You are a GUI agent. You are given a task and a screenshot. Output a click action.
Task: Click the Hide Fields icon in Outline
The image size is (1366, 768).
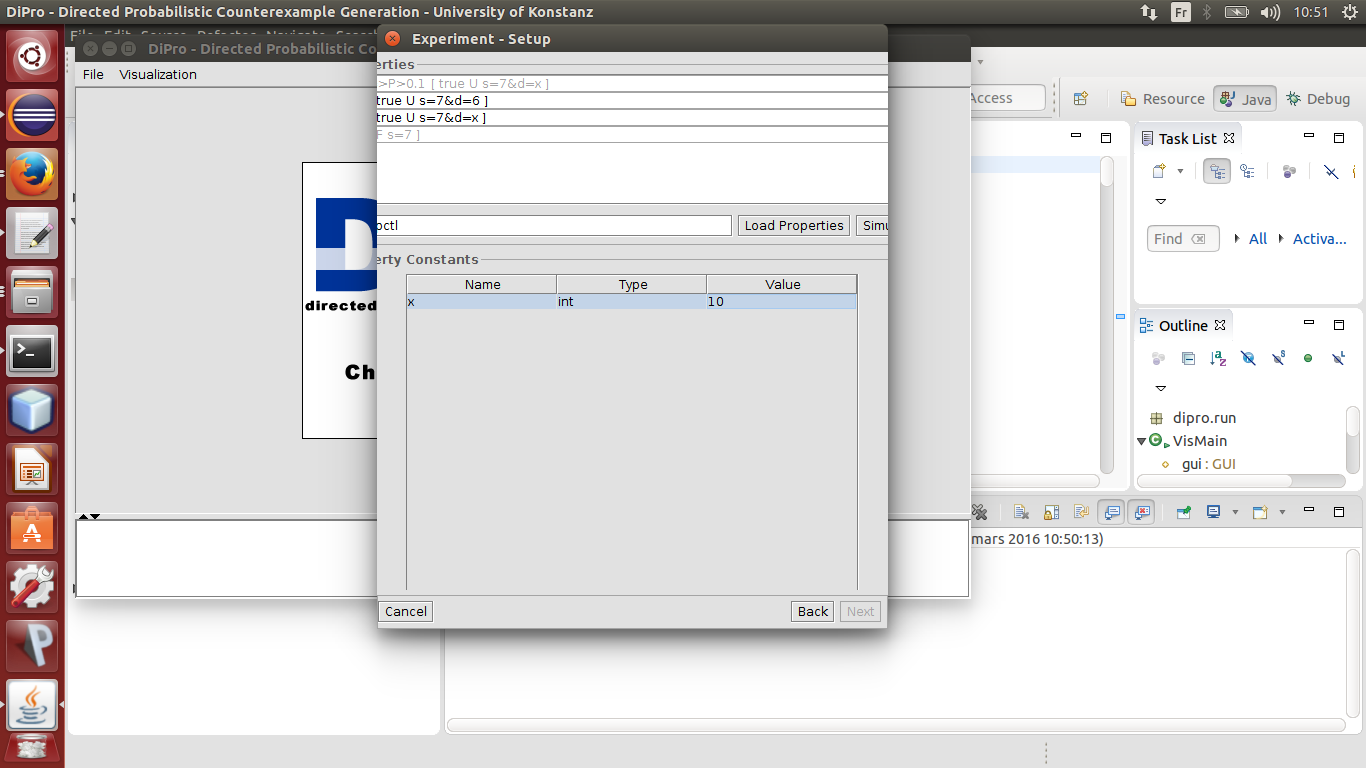click(x=1247, y=358)
